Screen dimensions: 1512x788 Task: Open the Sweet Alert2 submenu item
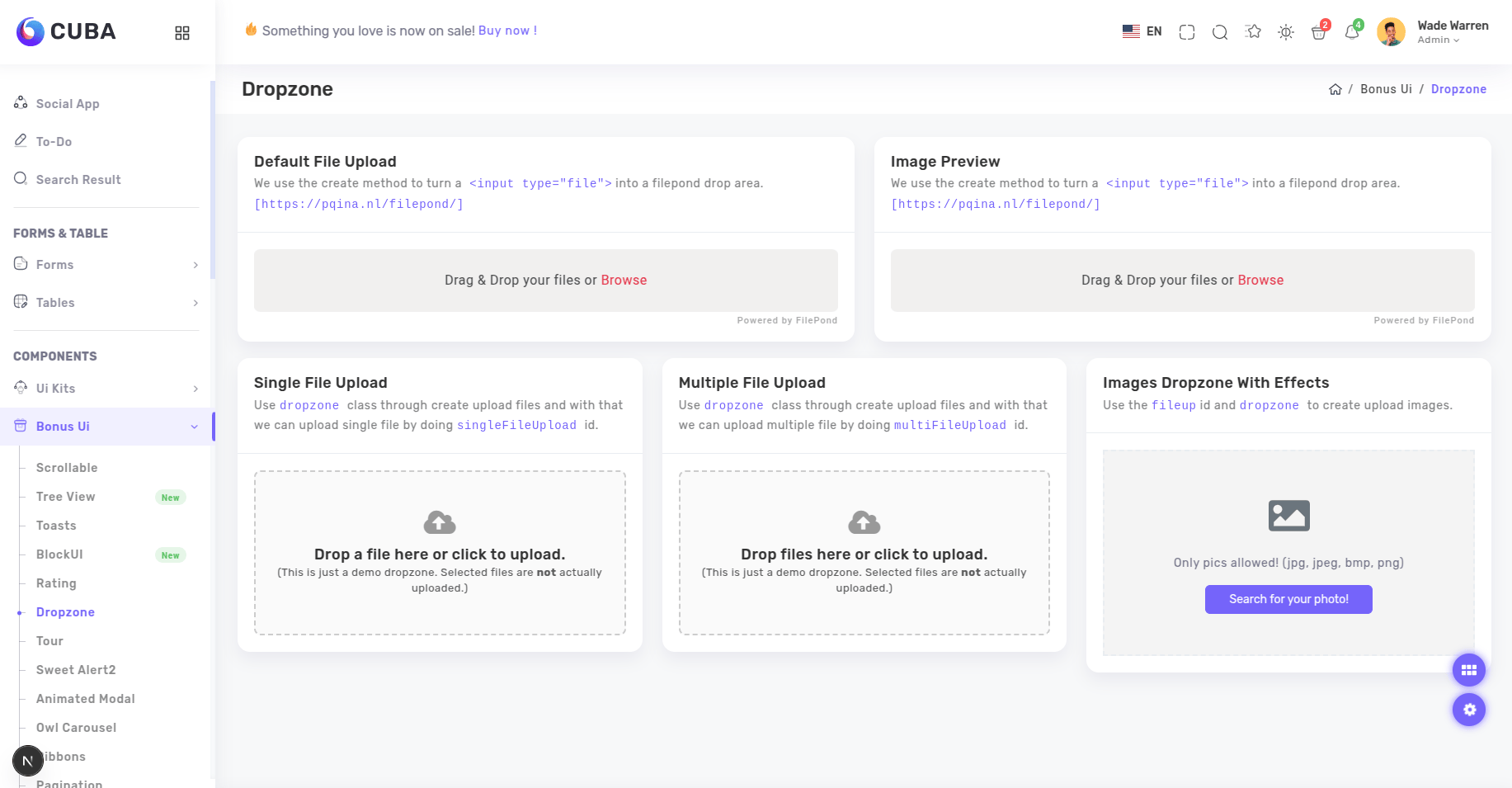(x=76, y=670)
